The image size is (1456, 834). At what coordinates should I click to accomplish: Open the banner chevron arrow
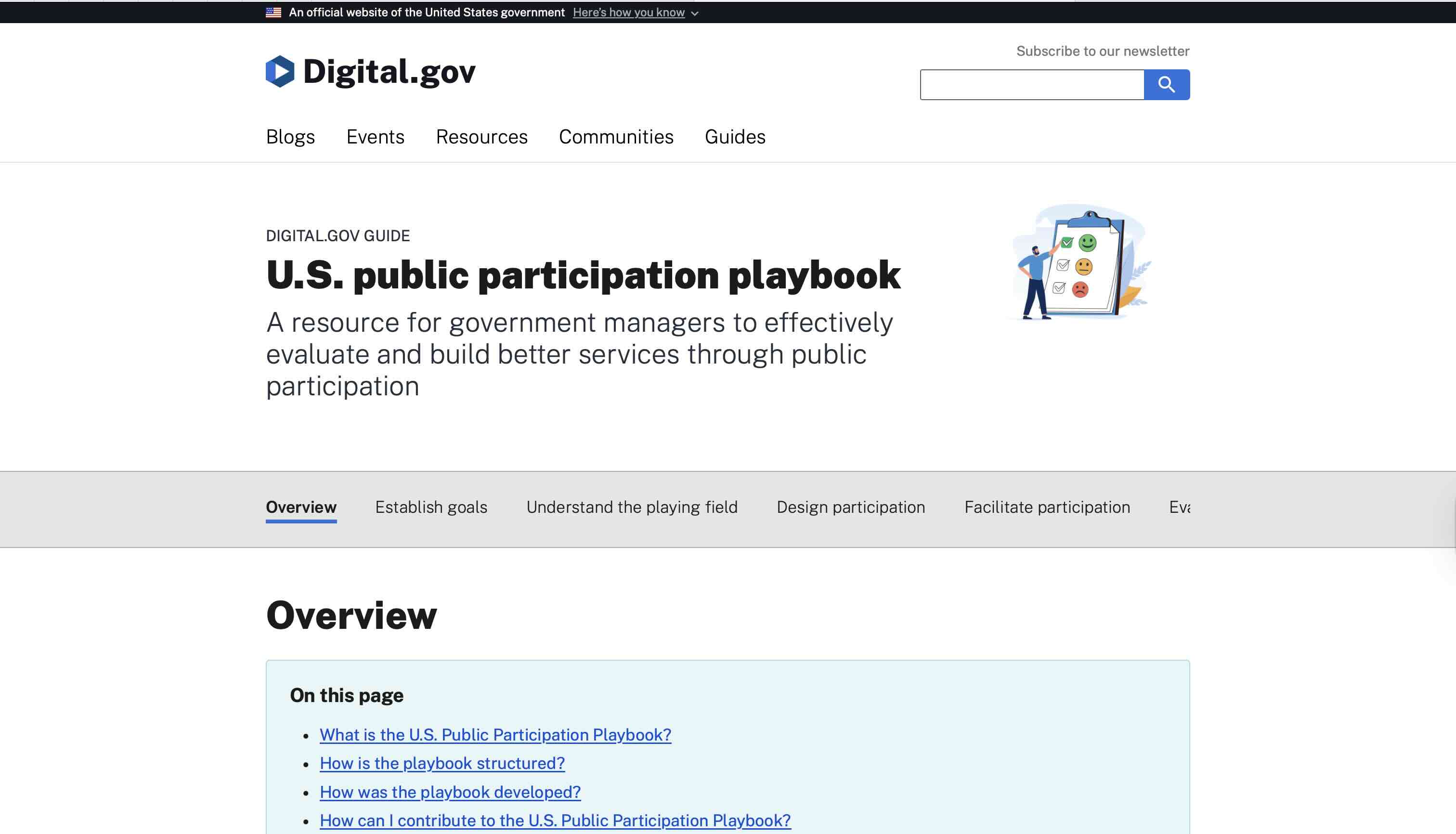click(695, 13)
